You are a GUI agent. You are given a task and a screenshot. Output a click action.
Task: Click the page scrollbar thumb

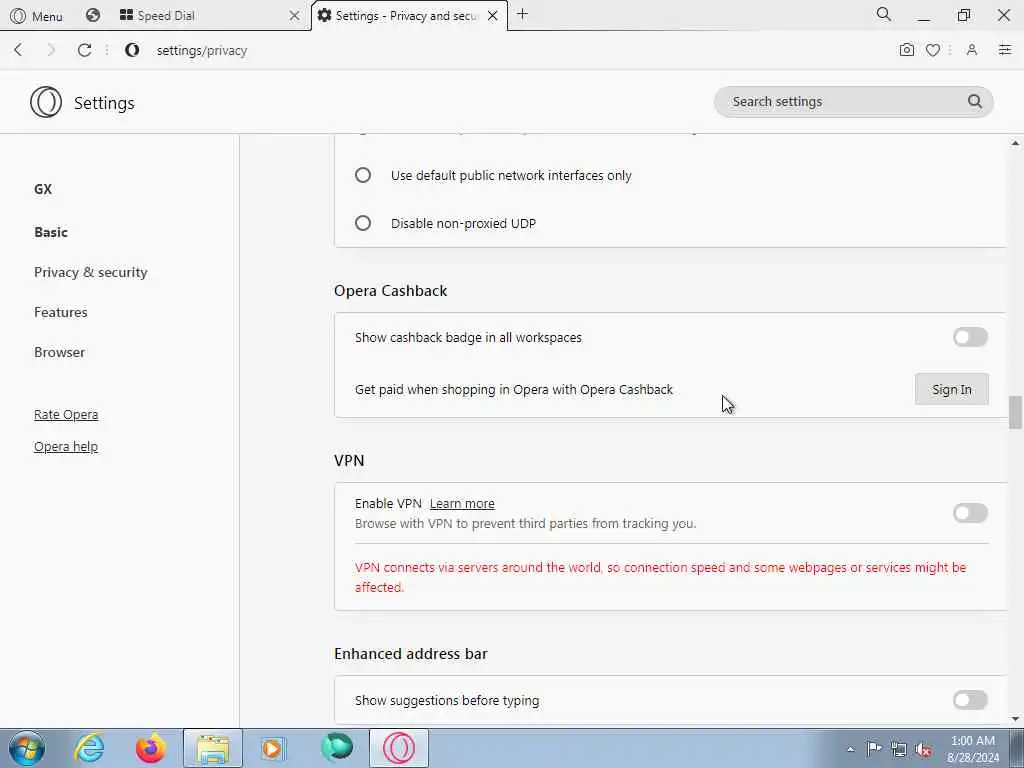pyautogui.click(x=1015, y=412)
